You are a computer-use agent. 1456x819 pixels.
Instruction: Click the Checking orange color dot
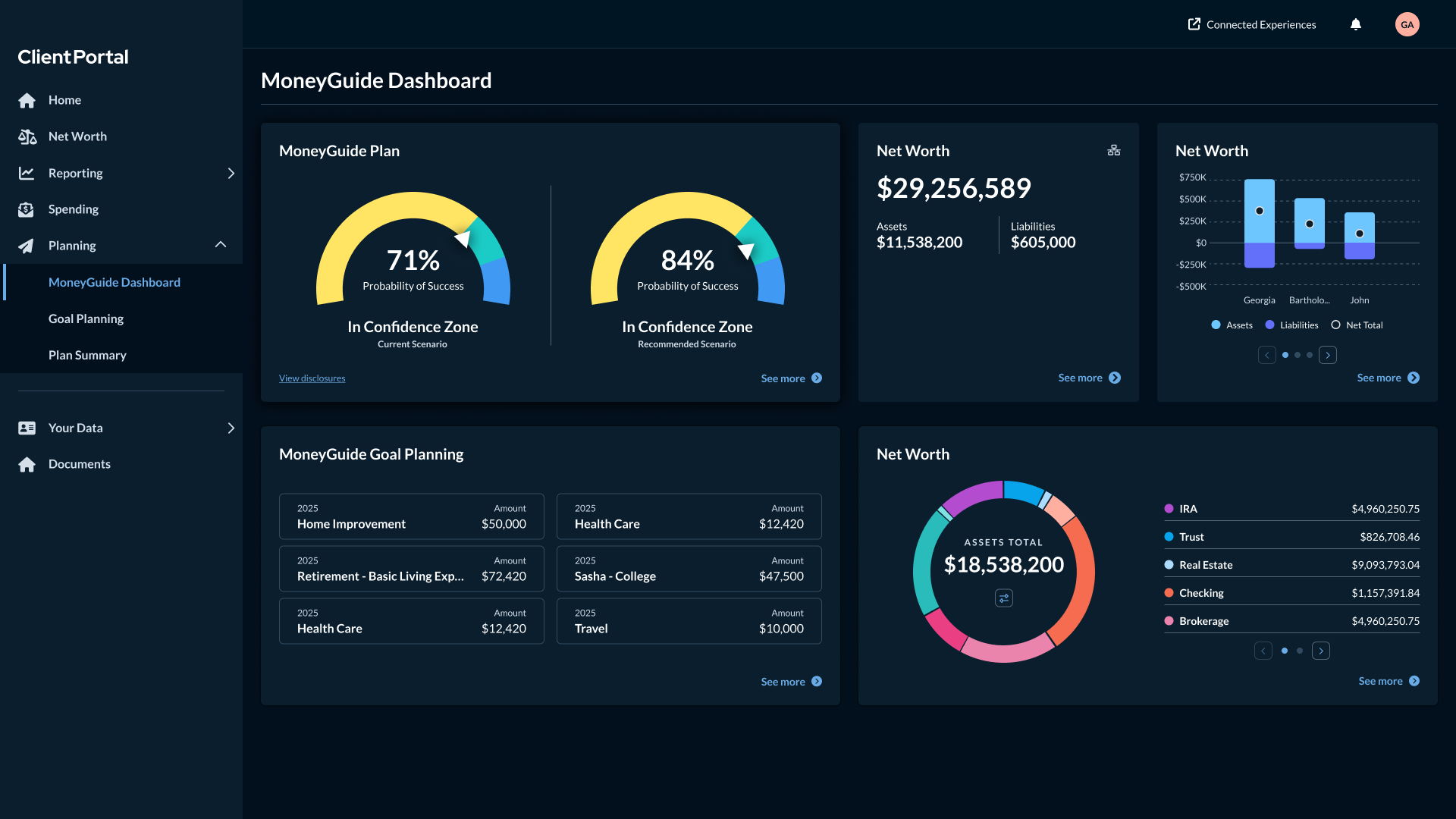pos(1169,593)
